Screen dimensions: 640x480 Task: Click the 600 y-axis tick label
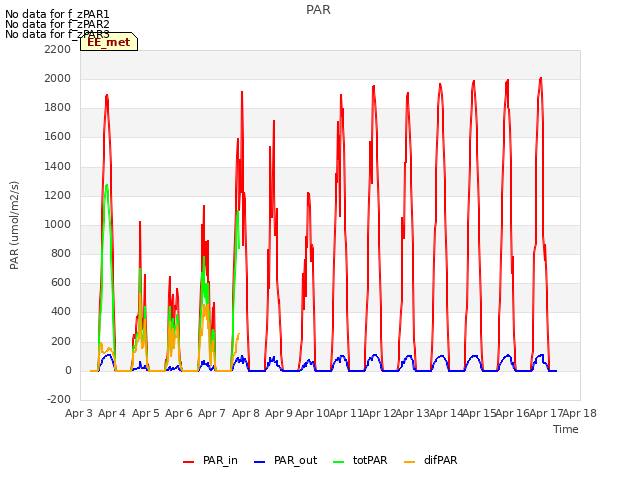click(61, 282)
